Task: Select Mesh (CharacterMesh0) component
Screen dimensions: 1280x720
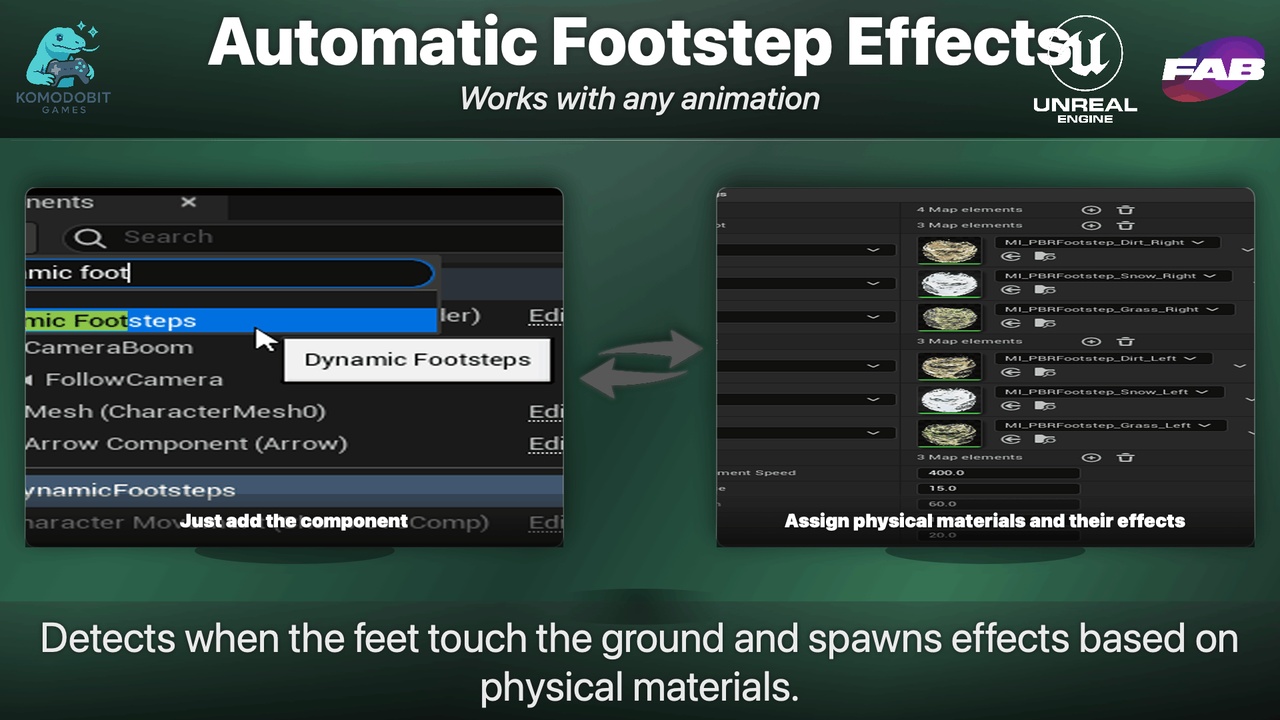Action: [176, 412]
